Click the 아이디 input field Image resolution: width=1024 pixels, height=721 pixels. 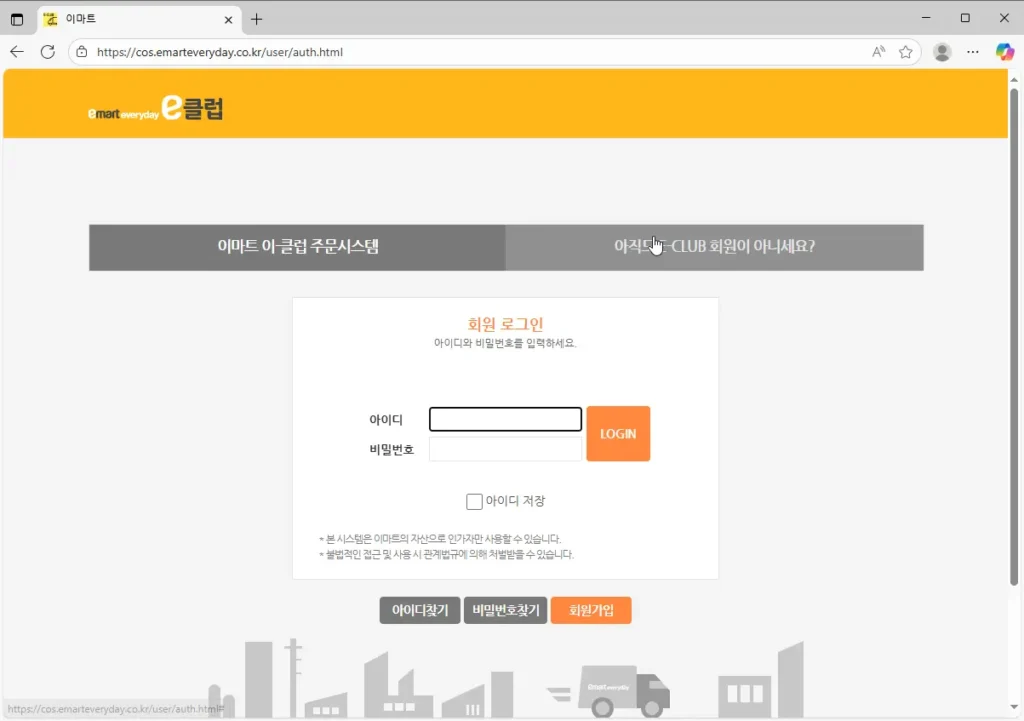[505, 419]
